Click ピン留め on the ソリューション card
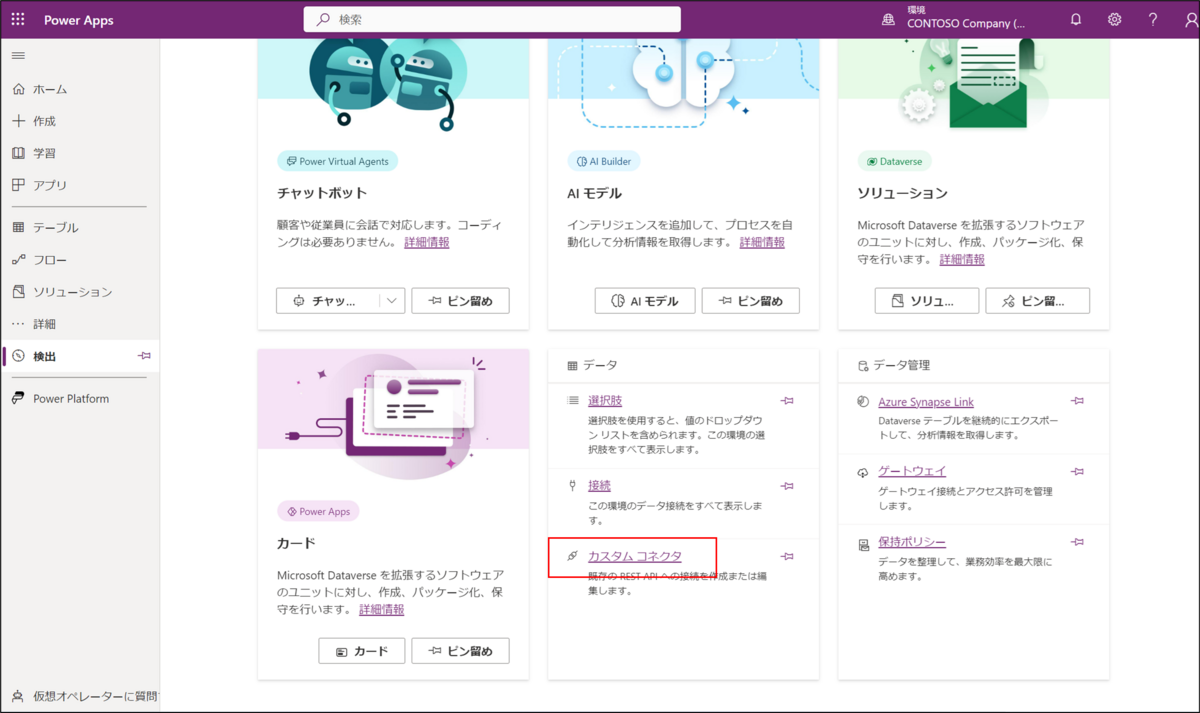1200x713 pixels. 1037,301
